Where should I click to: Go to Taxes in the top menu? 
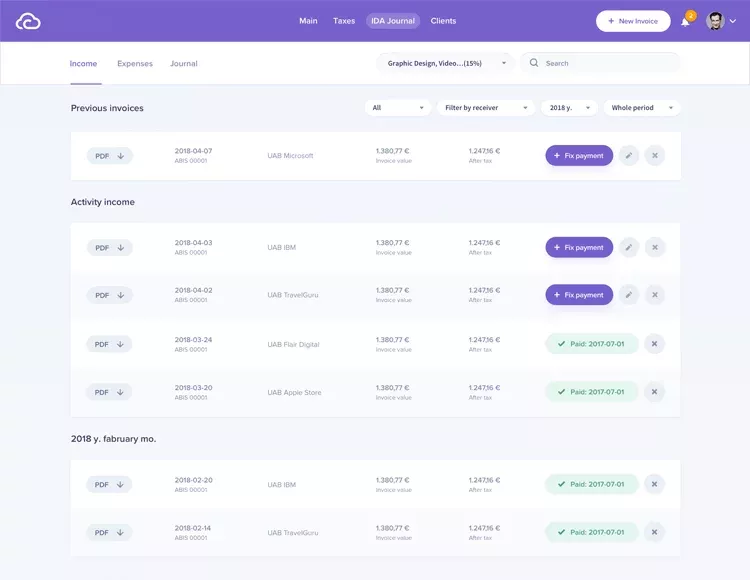344,21
